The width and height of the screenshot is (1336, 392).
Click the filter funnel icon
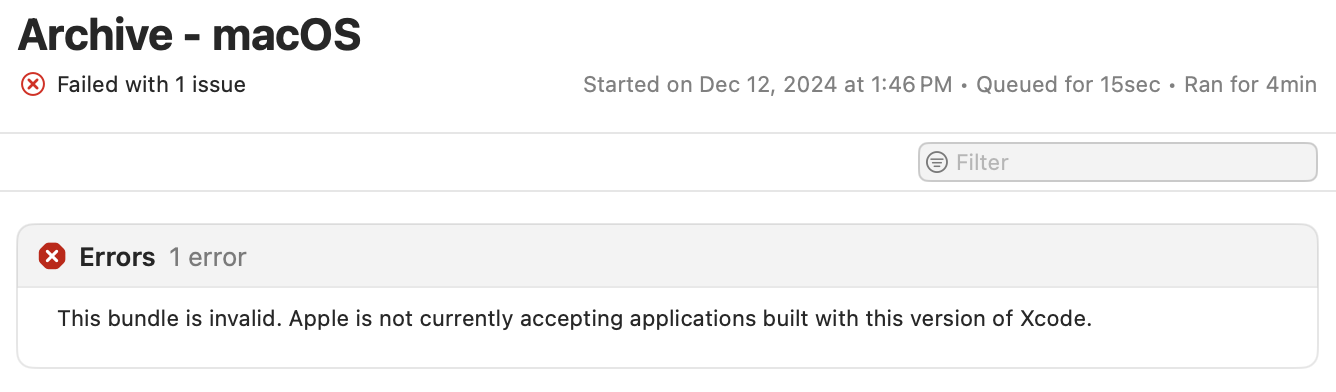tap(937, 162)
